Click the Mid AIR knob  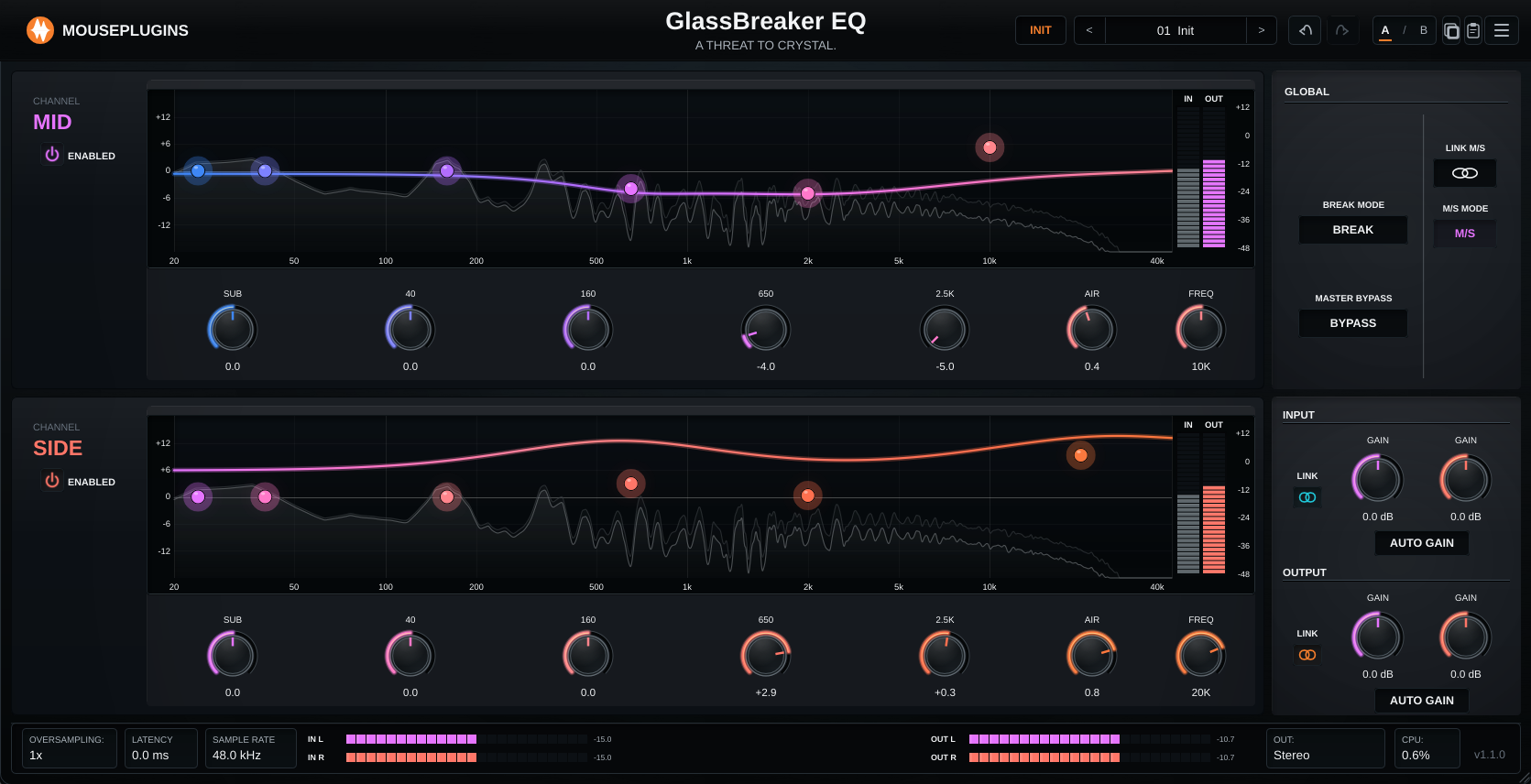[x=1092, y=329]
